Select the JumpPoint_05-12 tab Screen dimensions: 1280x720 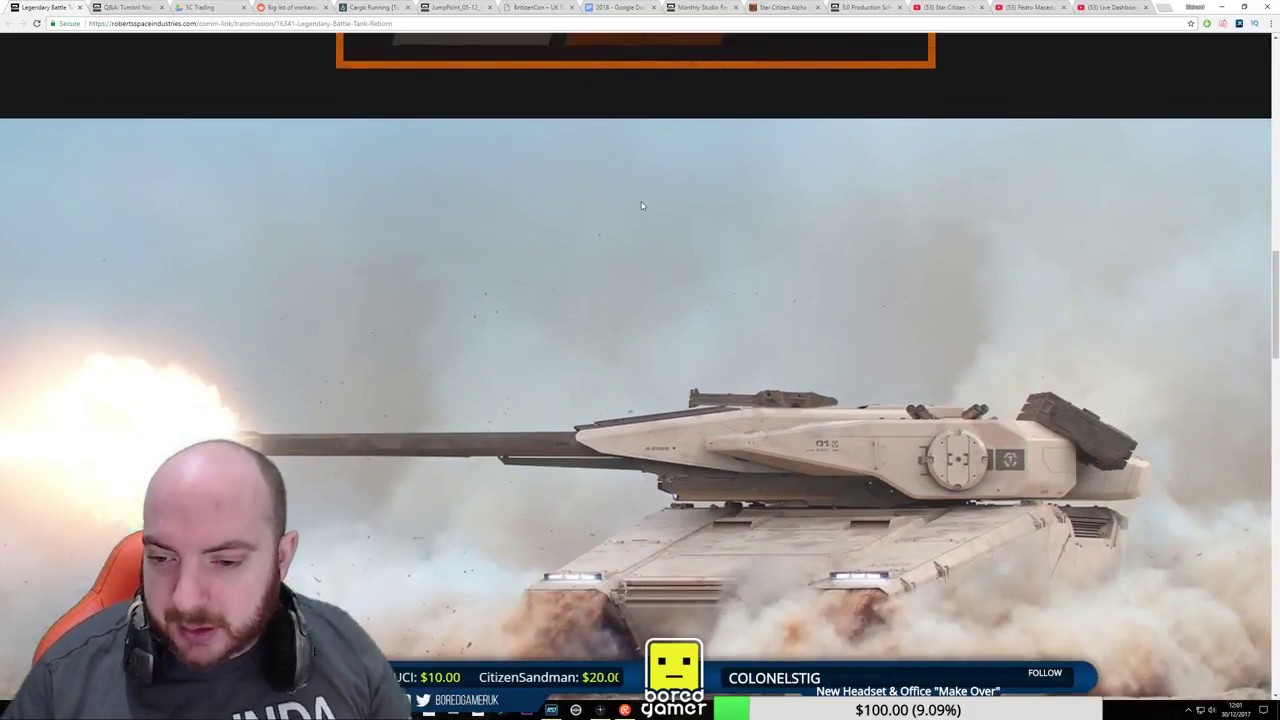(455, 7)
